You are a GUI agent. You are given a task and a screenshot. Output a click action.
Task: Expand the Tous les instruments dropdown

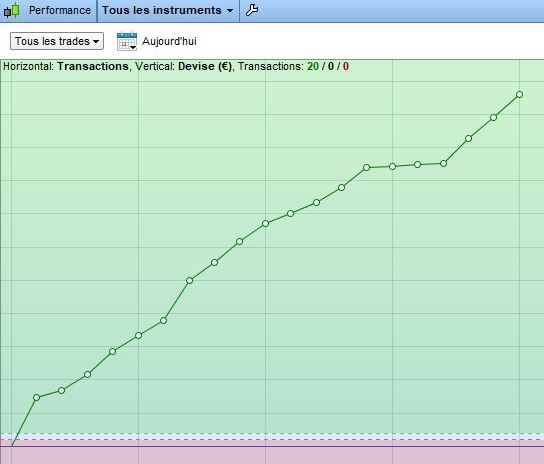(x=168, y=10)
